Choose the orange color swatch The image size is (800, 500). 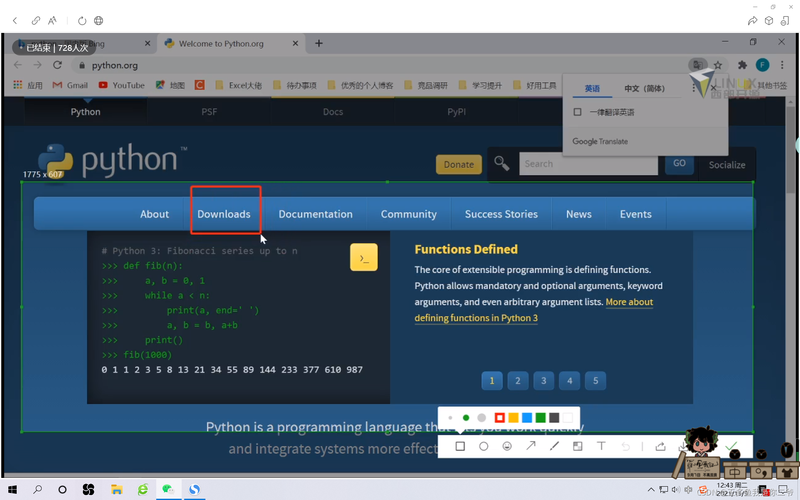514,418
